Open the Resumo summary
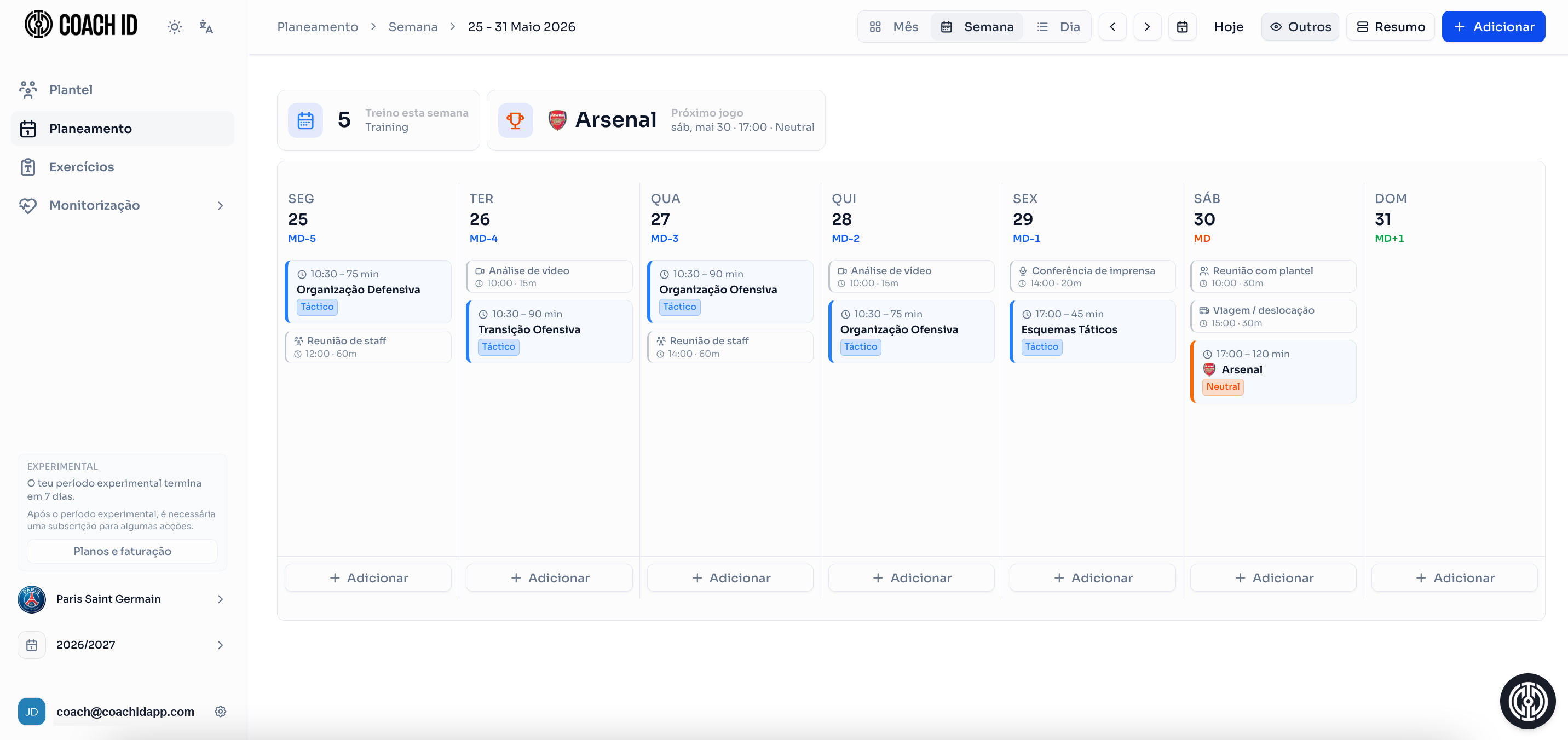This screenshot has width=1568, height=740. [x=1390, y=27]
